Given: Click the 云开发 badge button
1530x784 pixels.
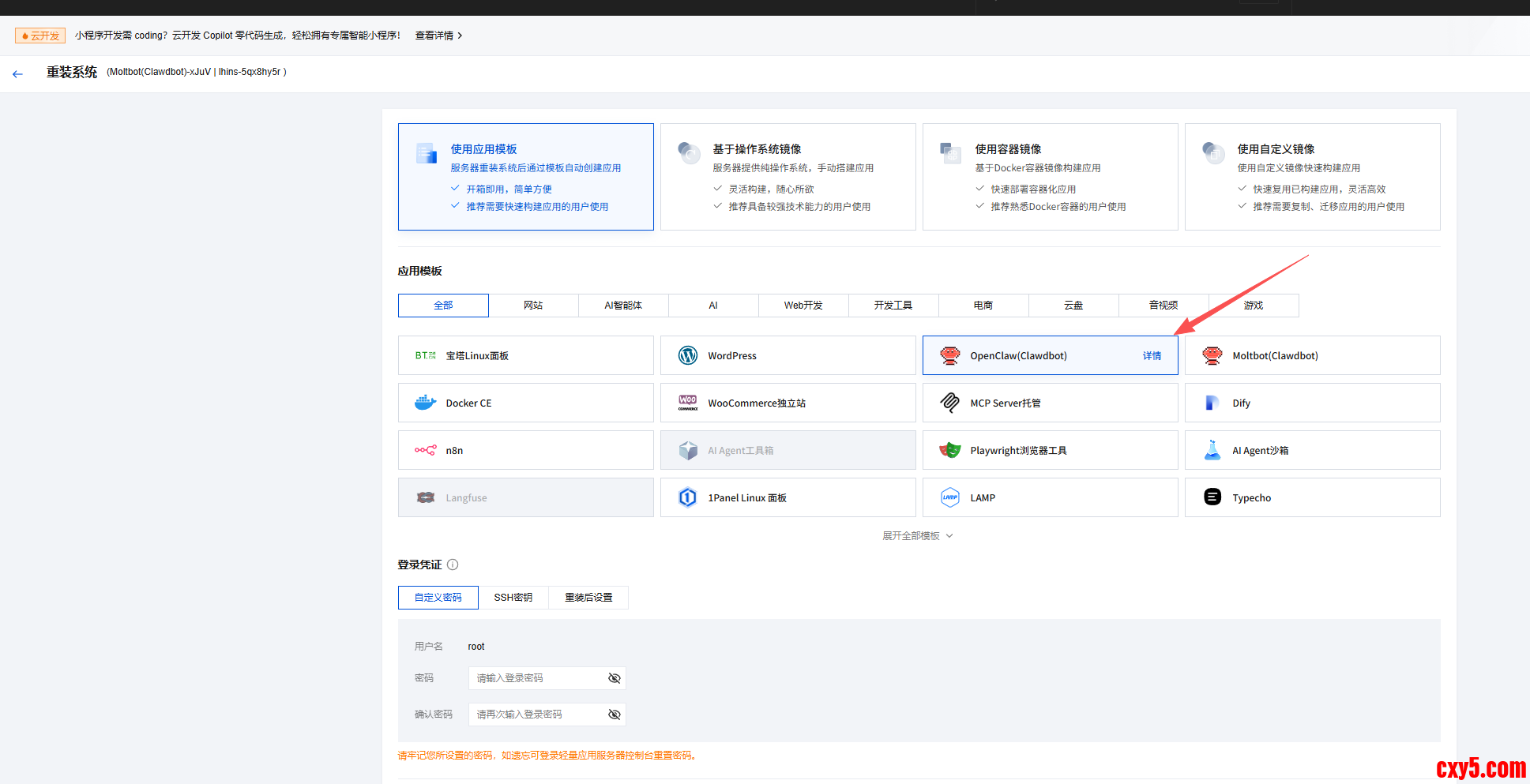Looking at the screenshot, I should 40,36.
